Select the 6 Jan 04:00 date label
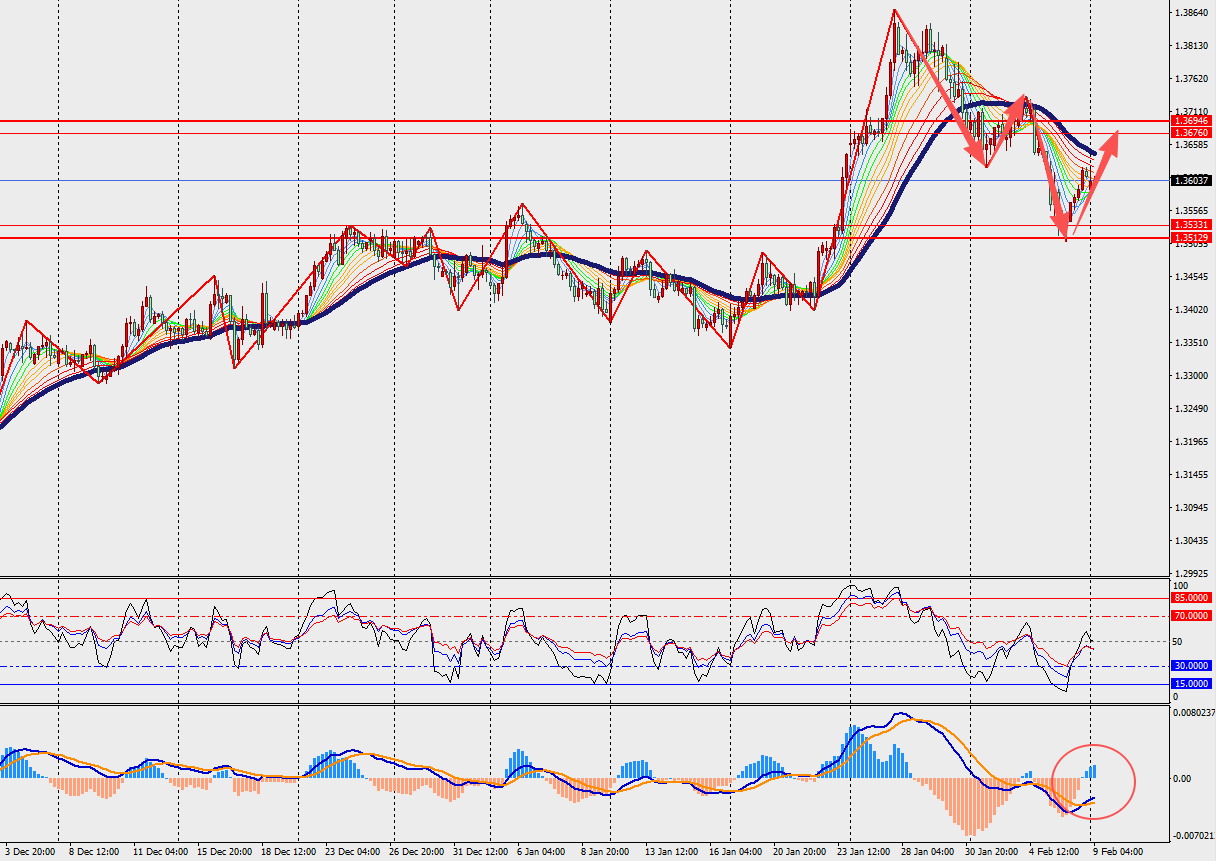 pos(542,852)
